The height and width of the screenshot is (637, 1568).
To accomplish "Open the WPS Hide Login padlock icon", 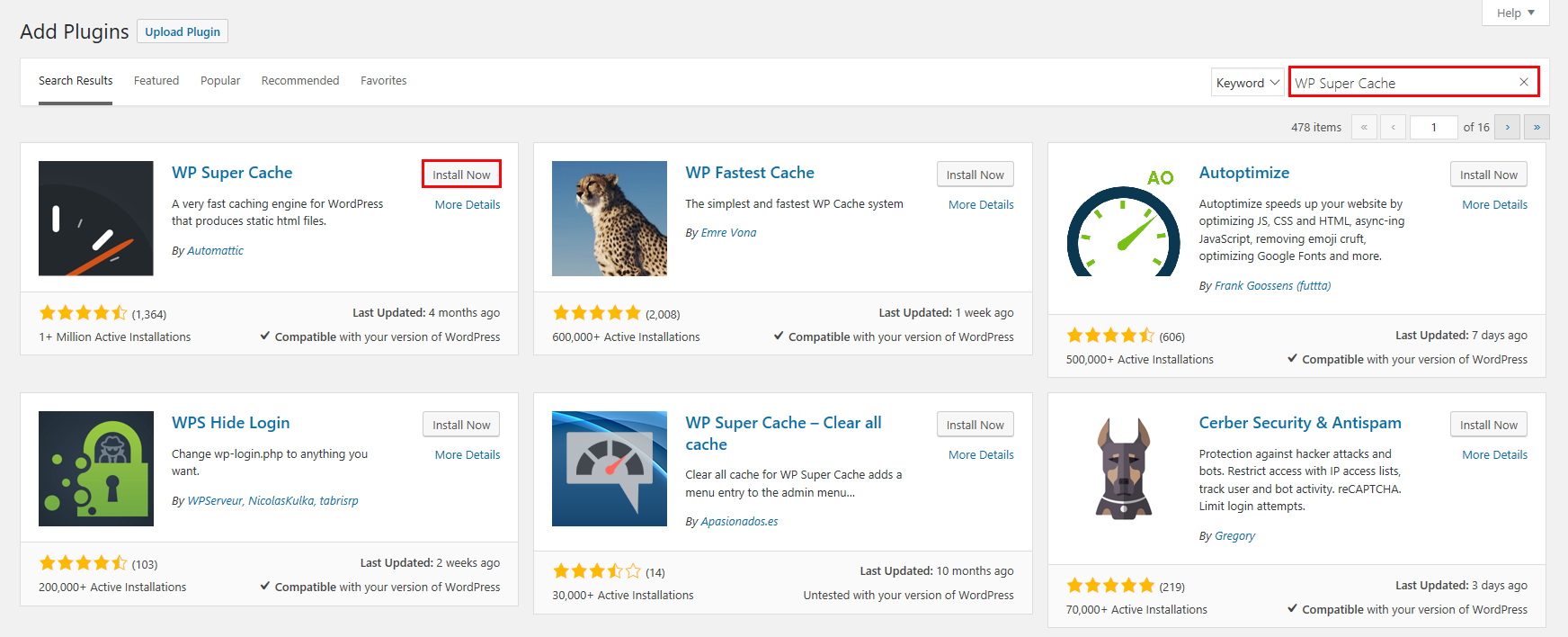I will pyautogui.click(x=96, y=469).
